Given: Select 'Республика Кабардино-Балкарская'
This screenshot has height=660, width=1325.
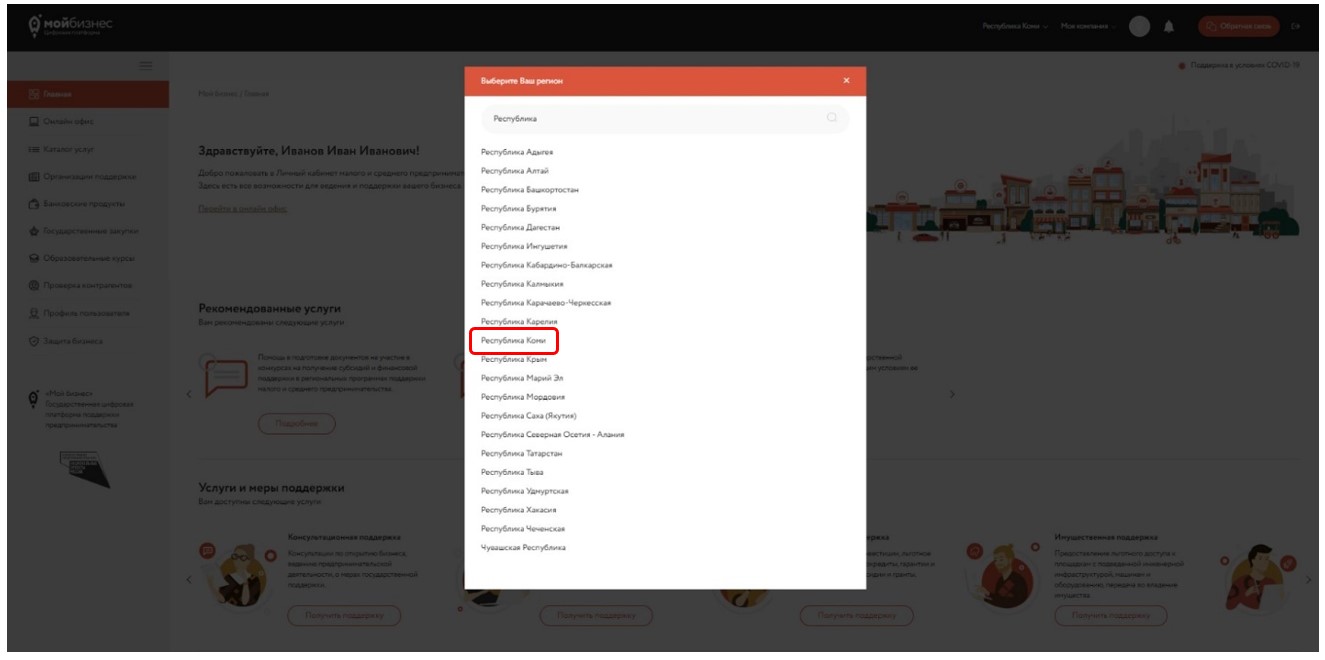Looking at the screenshot, I should tap(546, 265).
